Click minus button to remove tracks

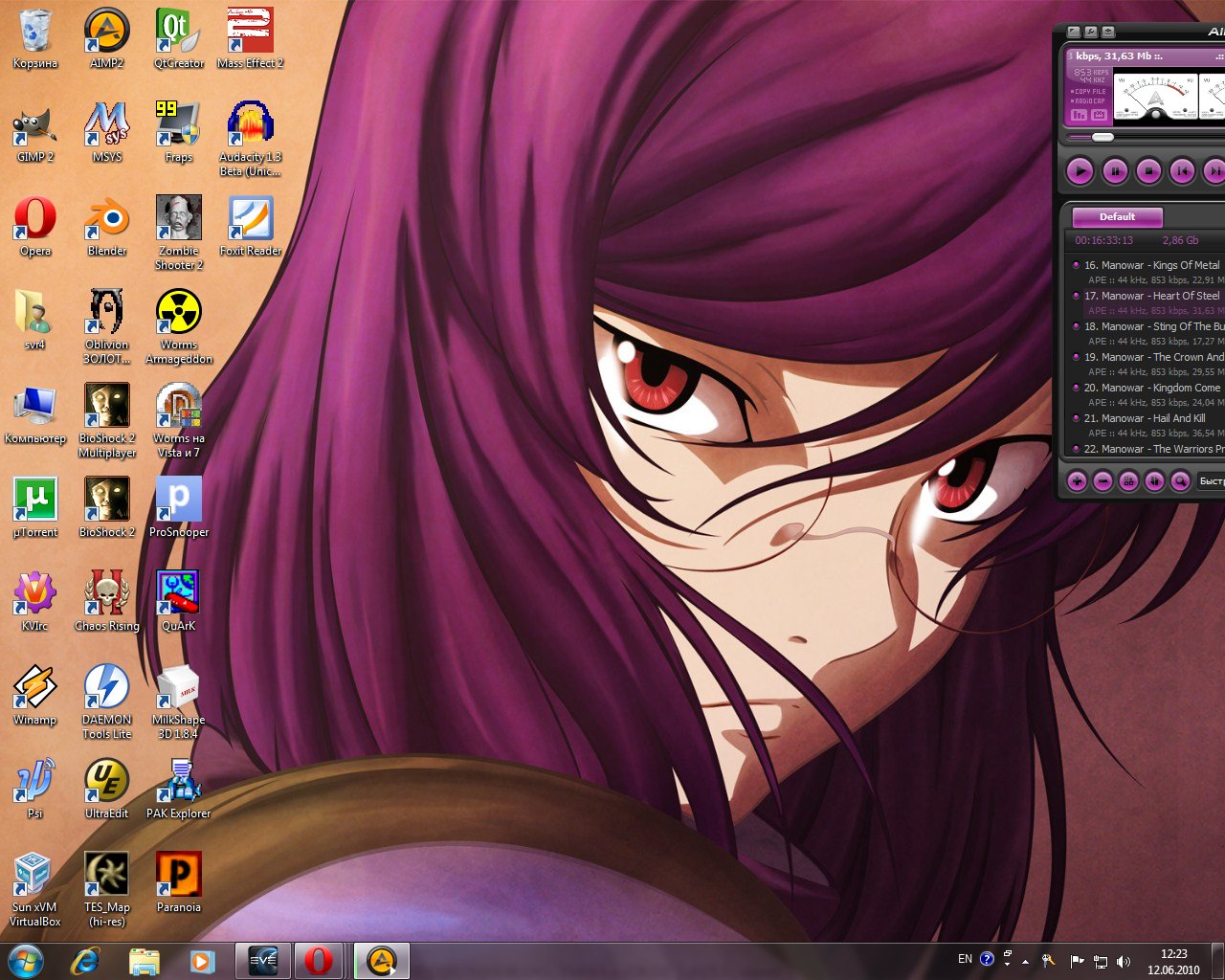coord(1102,481)
